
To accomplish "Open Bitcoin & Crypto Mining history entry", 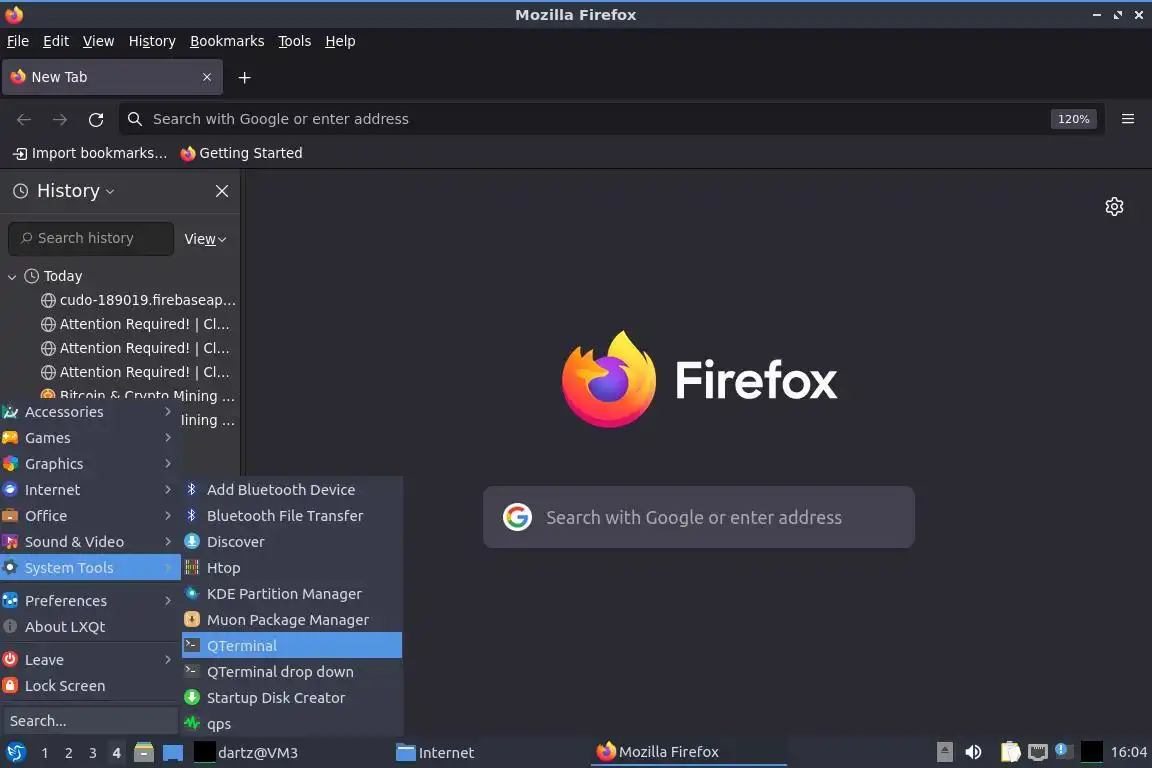I will coord(138,395).
